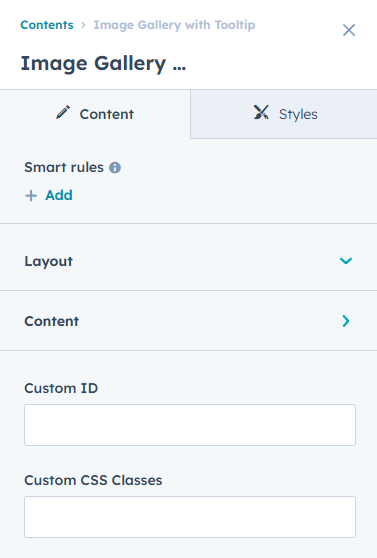This screenshot has width=377, height=558.
Task: Go back to Contents via the breadcrumb
Action: click(47, 25)
